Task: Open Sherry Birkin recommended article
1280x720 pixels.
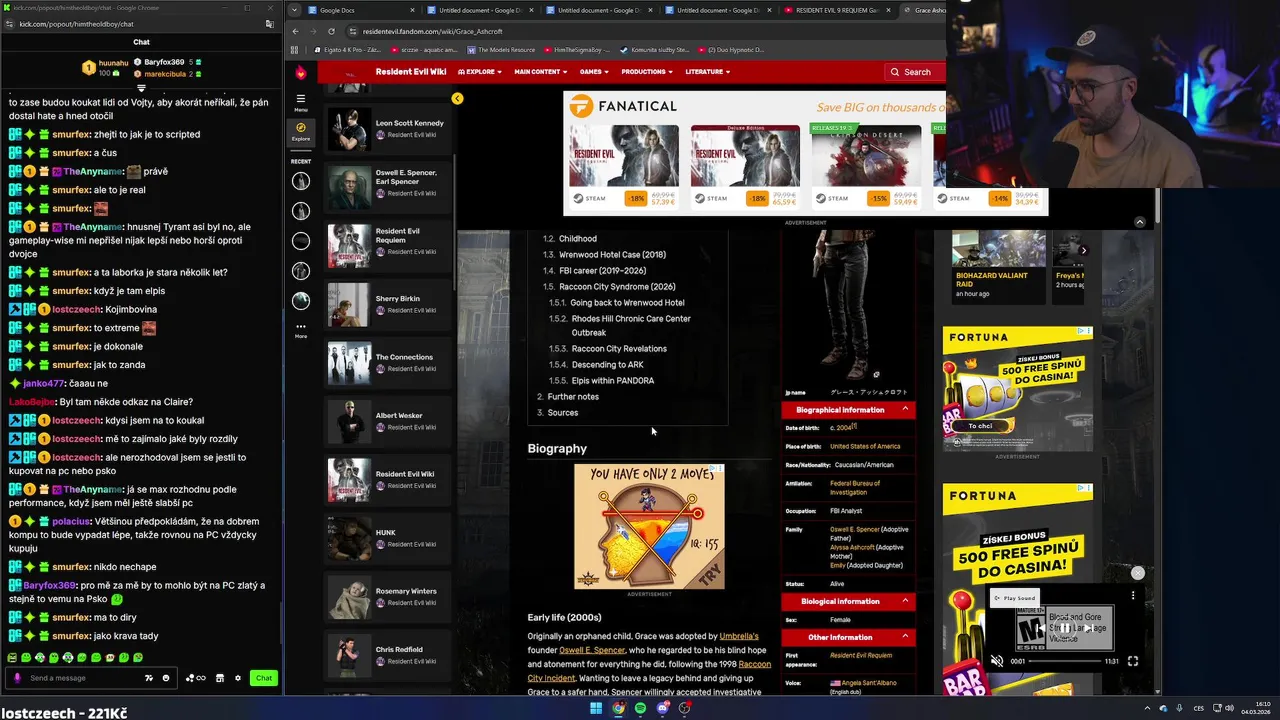Action: (x=387, y=304)
